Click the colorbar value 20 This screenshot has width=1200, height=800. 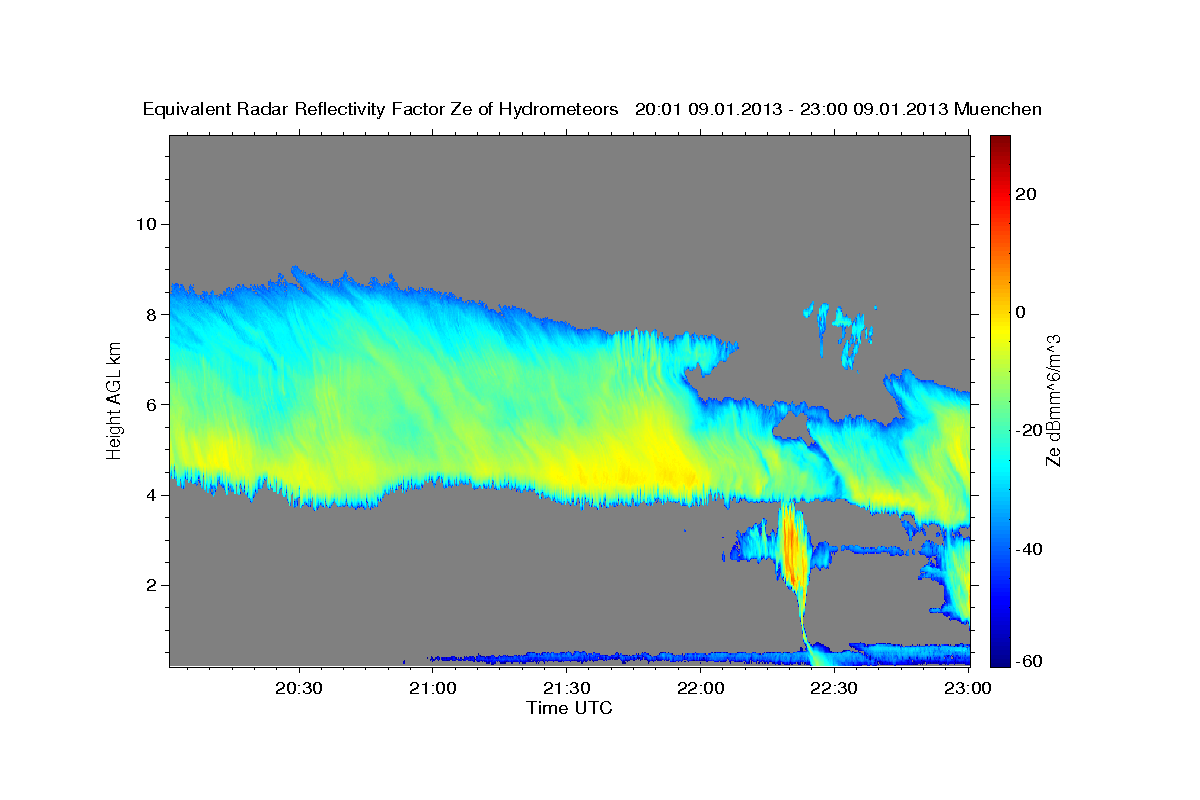(1028, 194)
